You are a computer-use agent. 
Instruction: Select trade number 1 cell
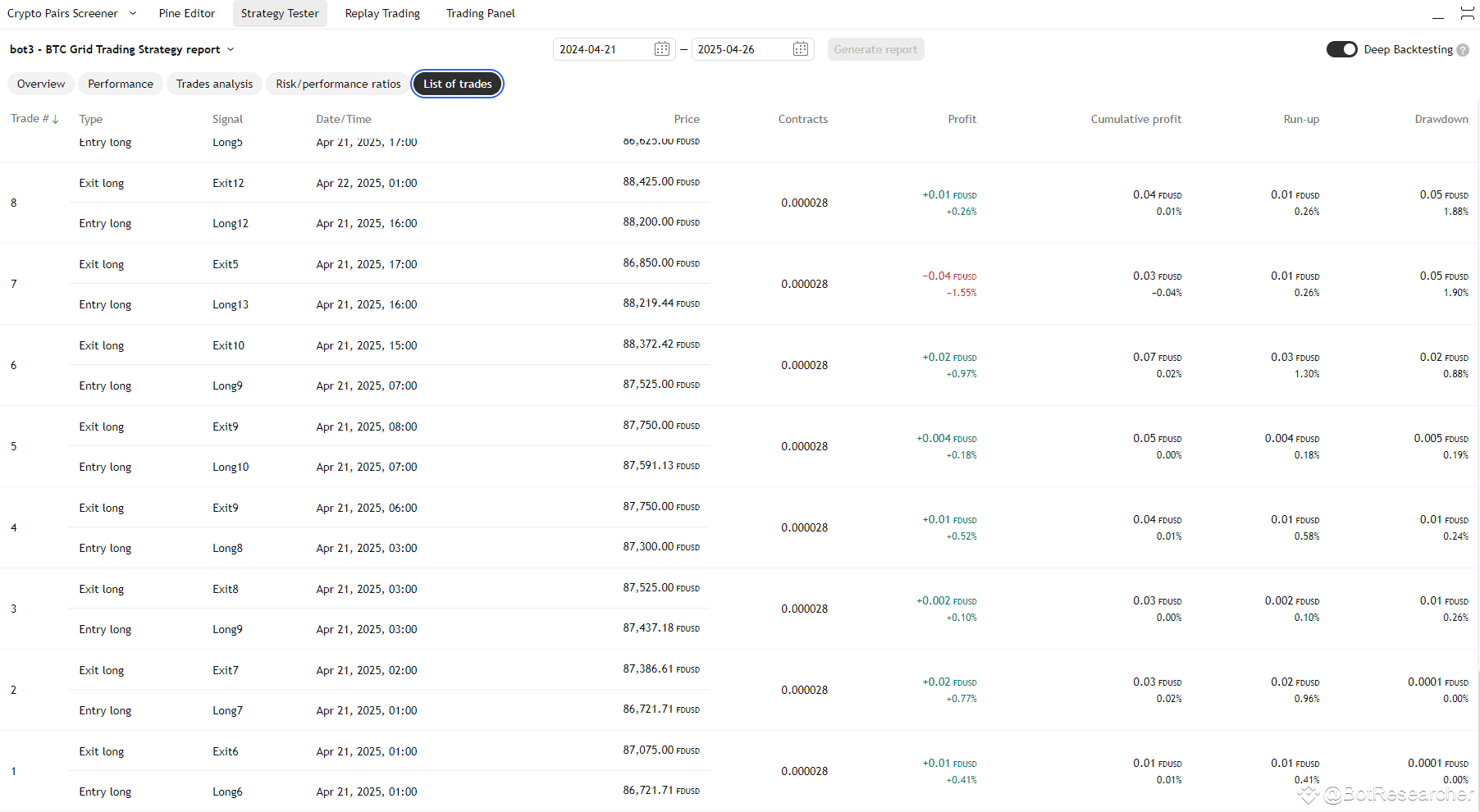[x=13, y=771]
